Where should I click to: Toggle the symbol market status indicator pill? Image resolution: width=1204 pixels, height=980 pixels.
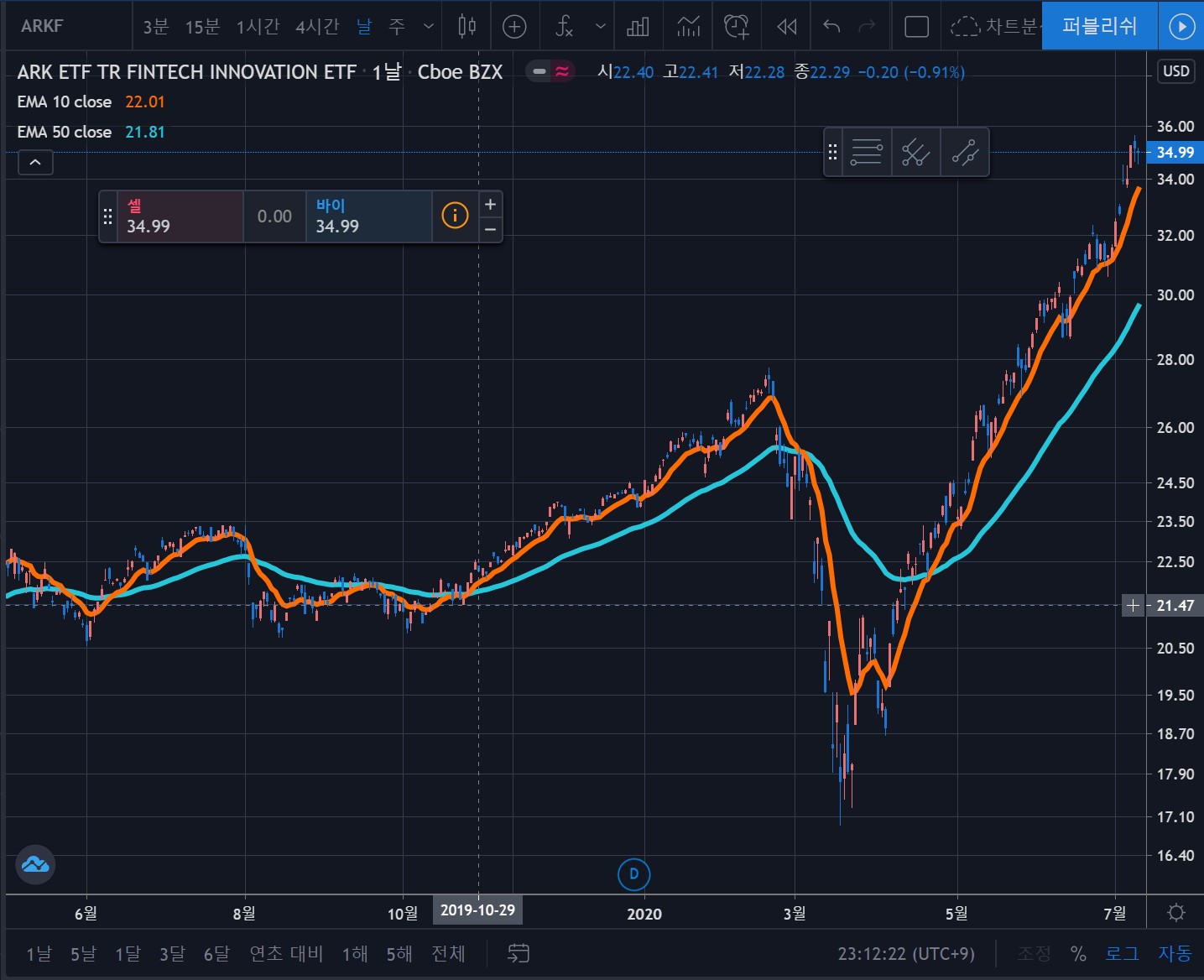click(551, 71)
